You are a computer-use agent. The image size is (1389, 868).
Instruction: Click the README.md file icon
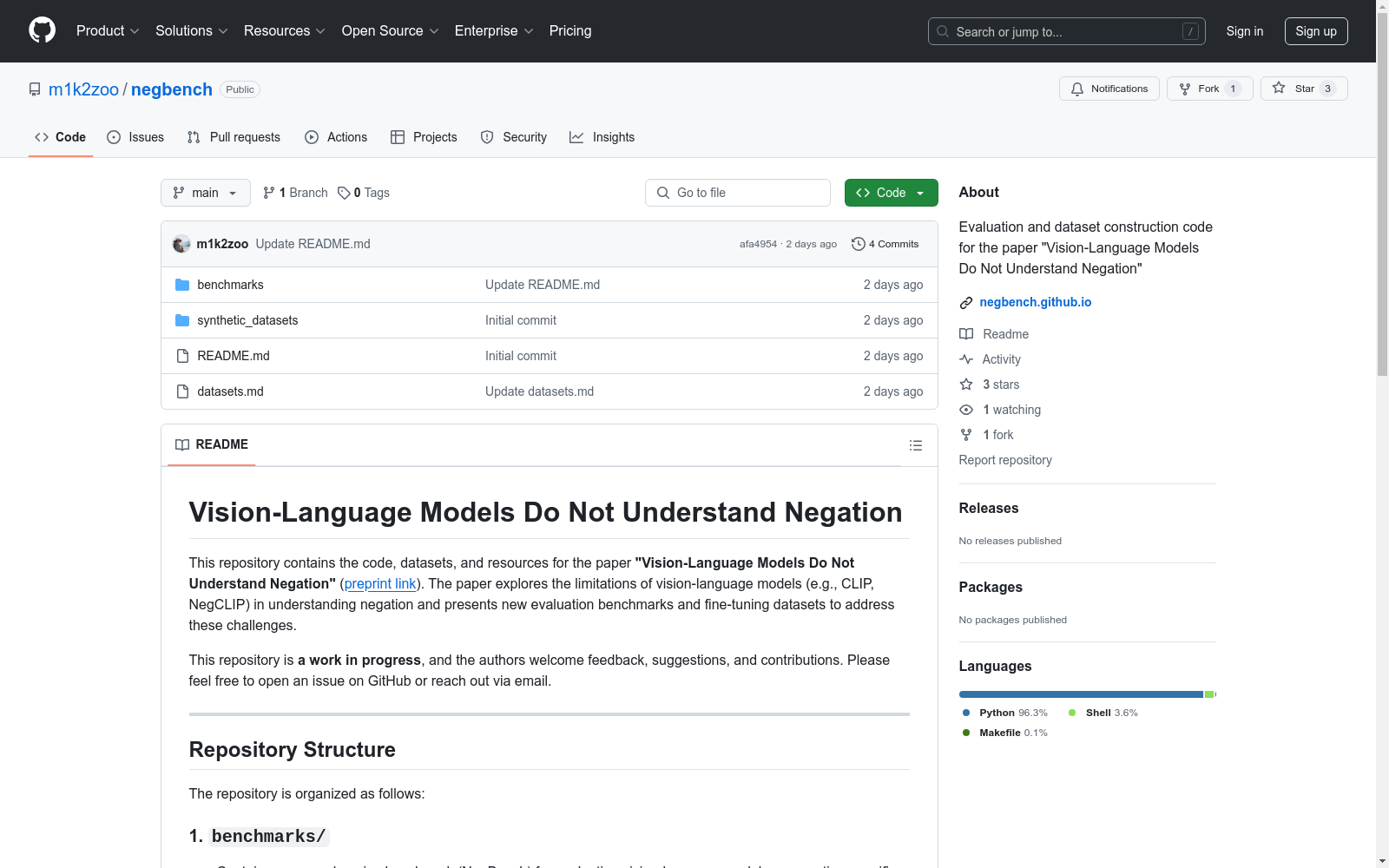(x=182, y=356)
